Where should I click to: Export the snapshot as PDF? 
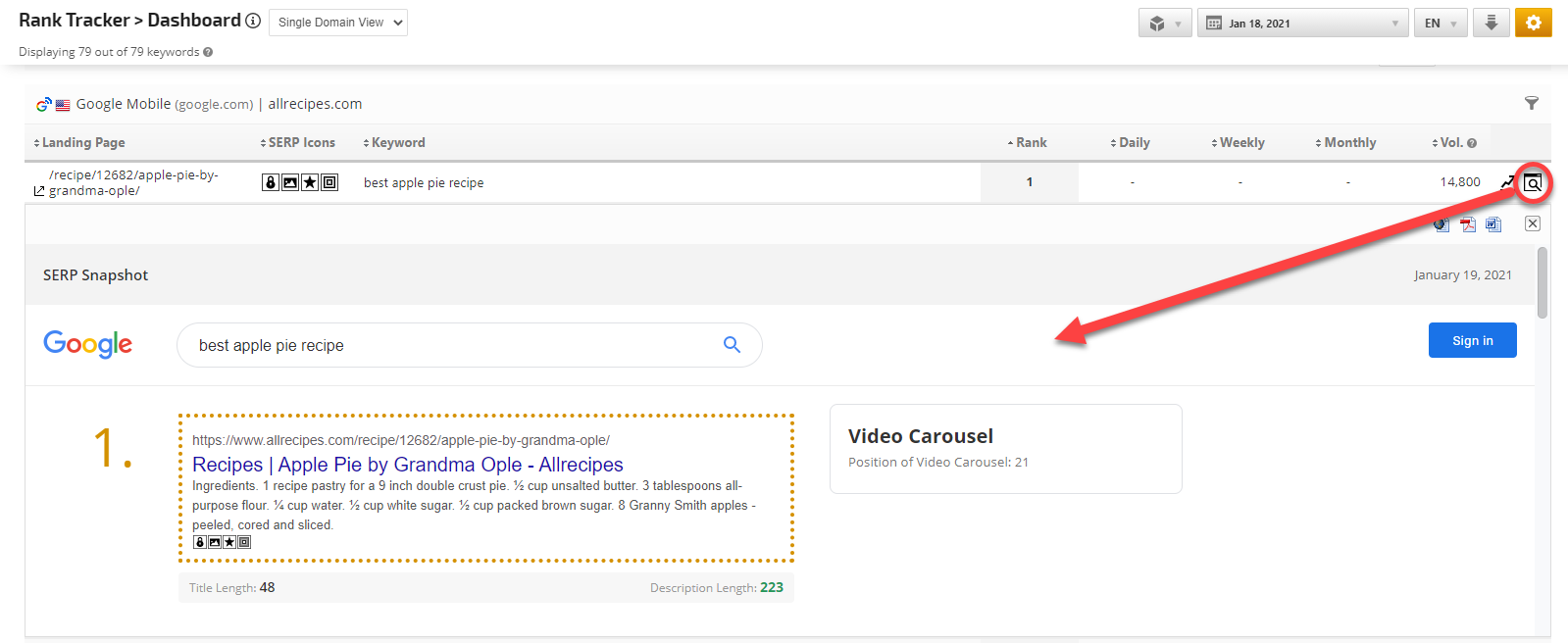click(x=1468, y=224)
